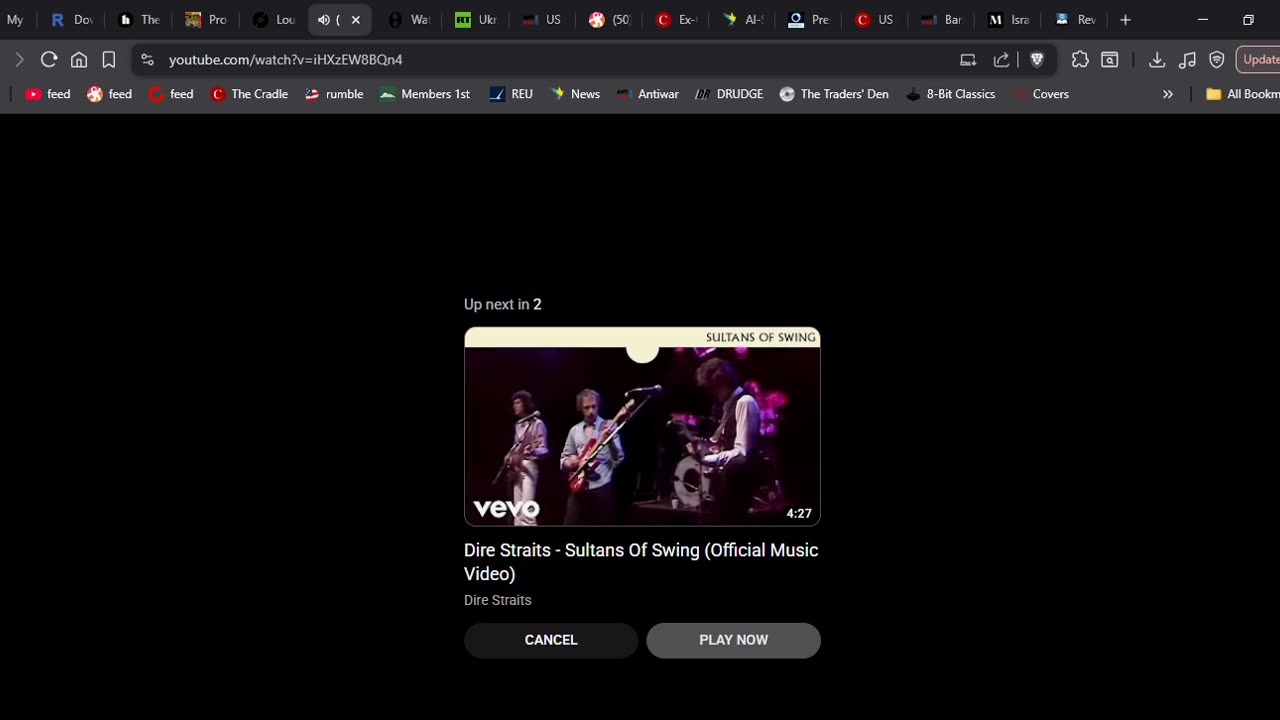
Task: Switch to the 'Ex-' tab
Action: tap(676, 20)
